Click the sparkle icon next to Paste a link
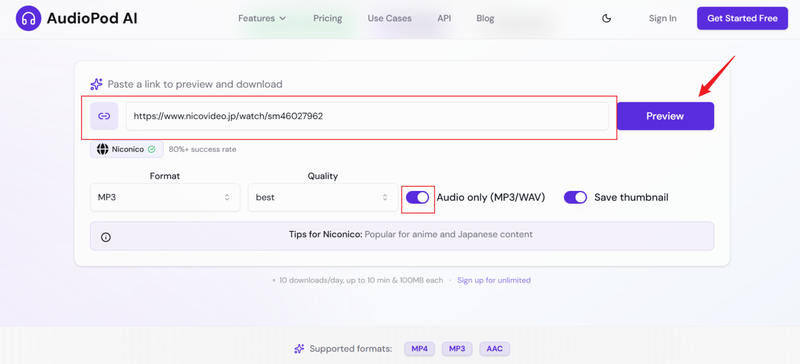Screen dimensions: 800x364 click(96, 84)
